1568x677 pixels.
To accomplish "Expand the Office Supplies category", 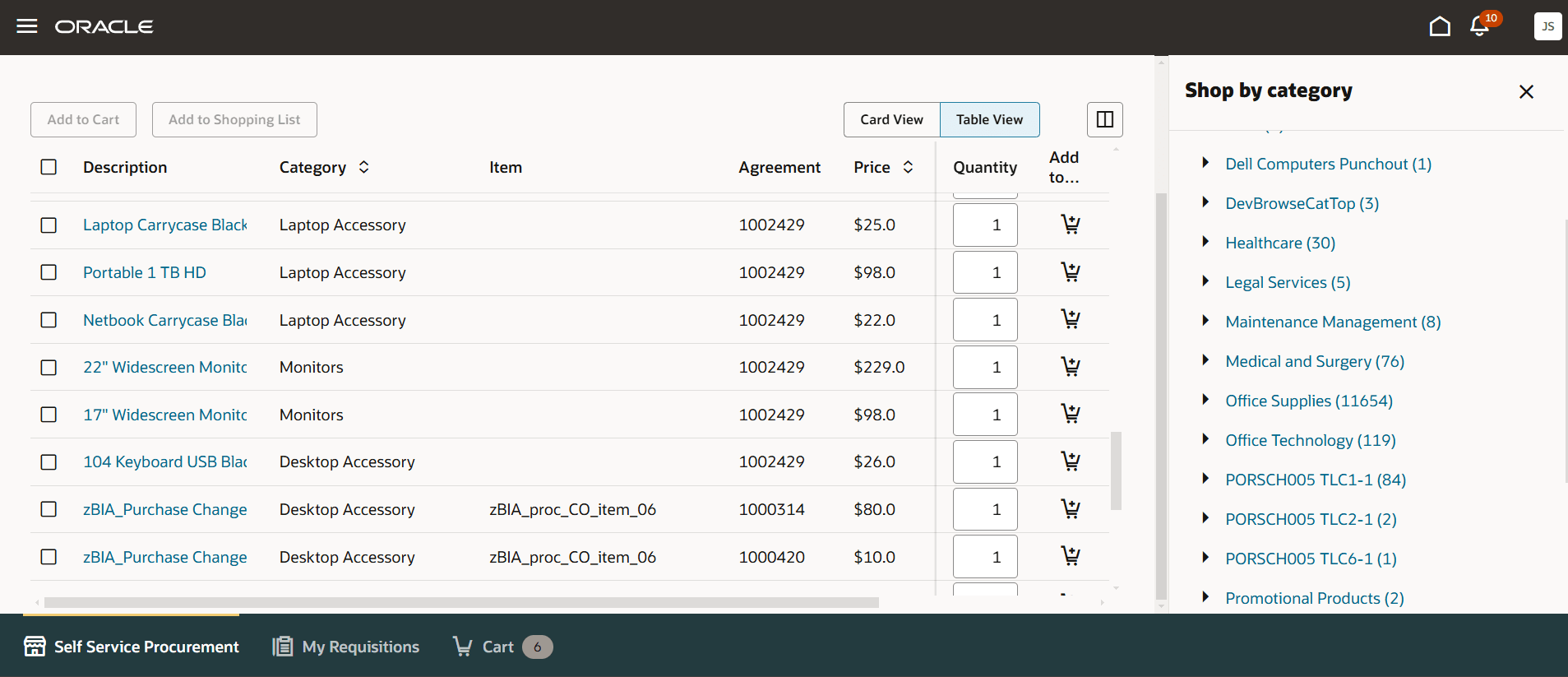I will pos(1205,400).
